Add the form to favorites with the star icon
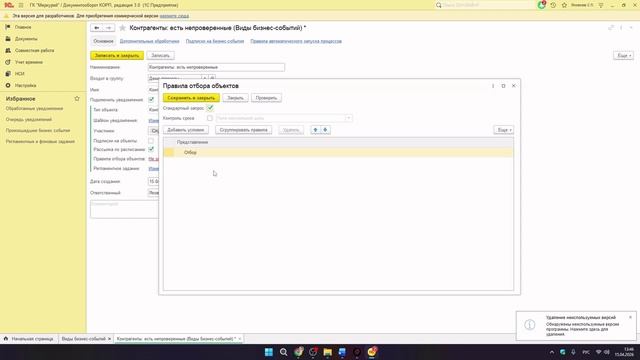 click(x=122, y=28)
